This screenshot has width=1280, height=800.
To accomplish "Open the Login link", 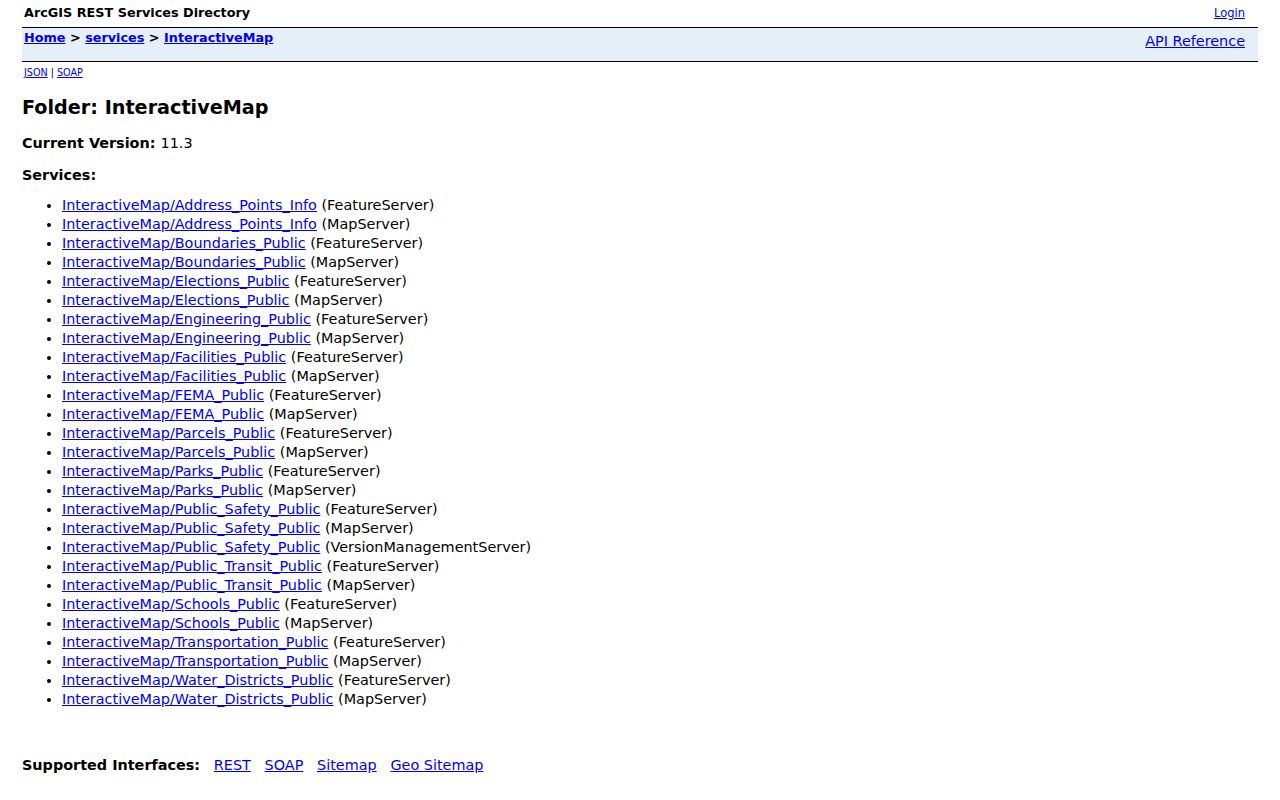I will point(1229,13).
